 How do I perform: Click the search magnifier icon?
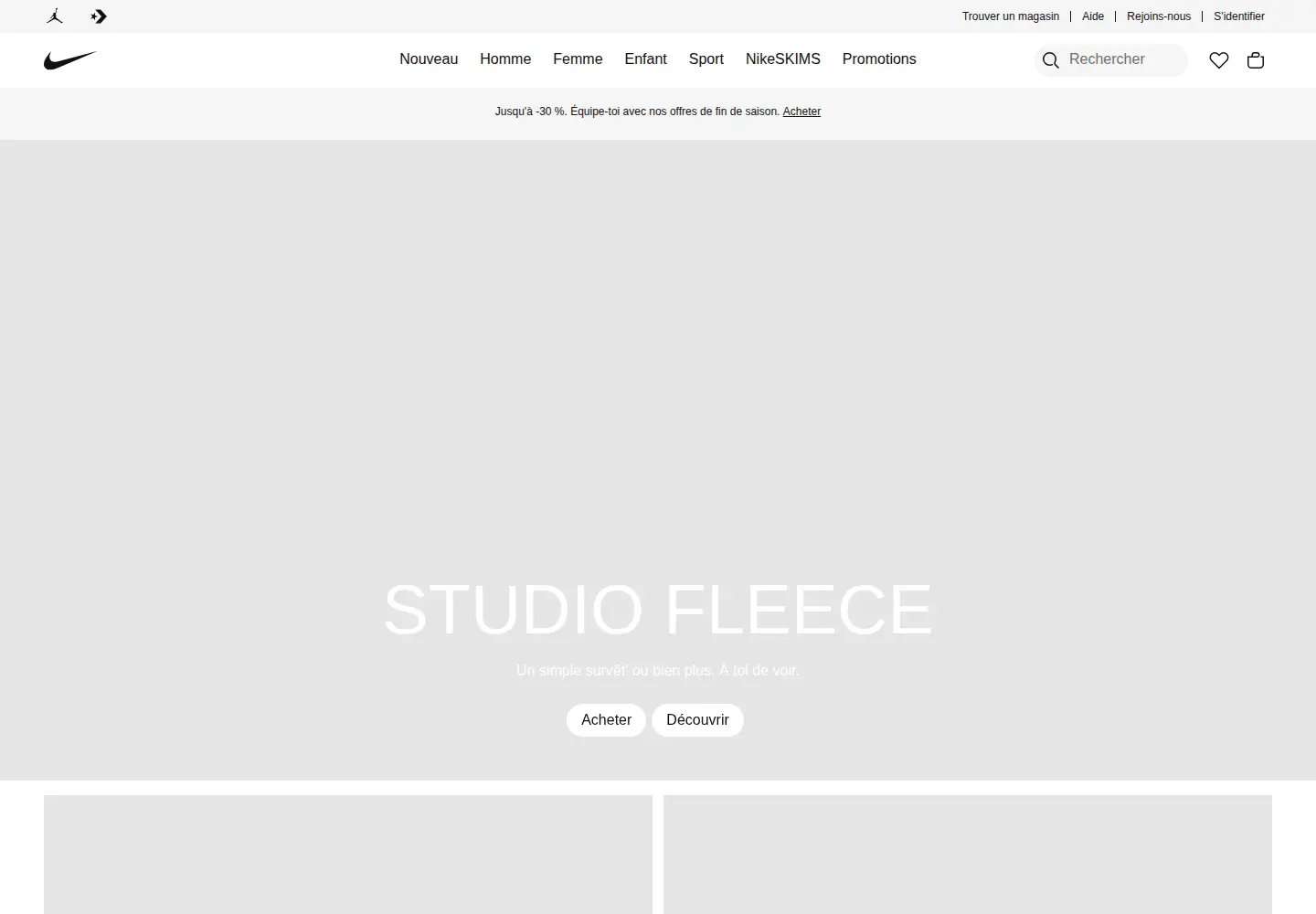(x=1051, y=60)
